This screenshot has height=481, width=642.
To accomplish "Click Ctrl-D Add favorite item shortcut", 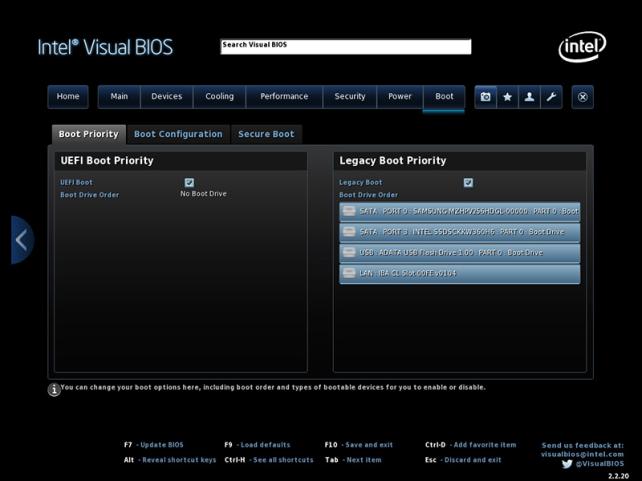I will tap(471, 445).
